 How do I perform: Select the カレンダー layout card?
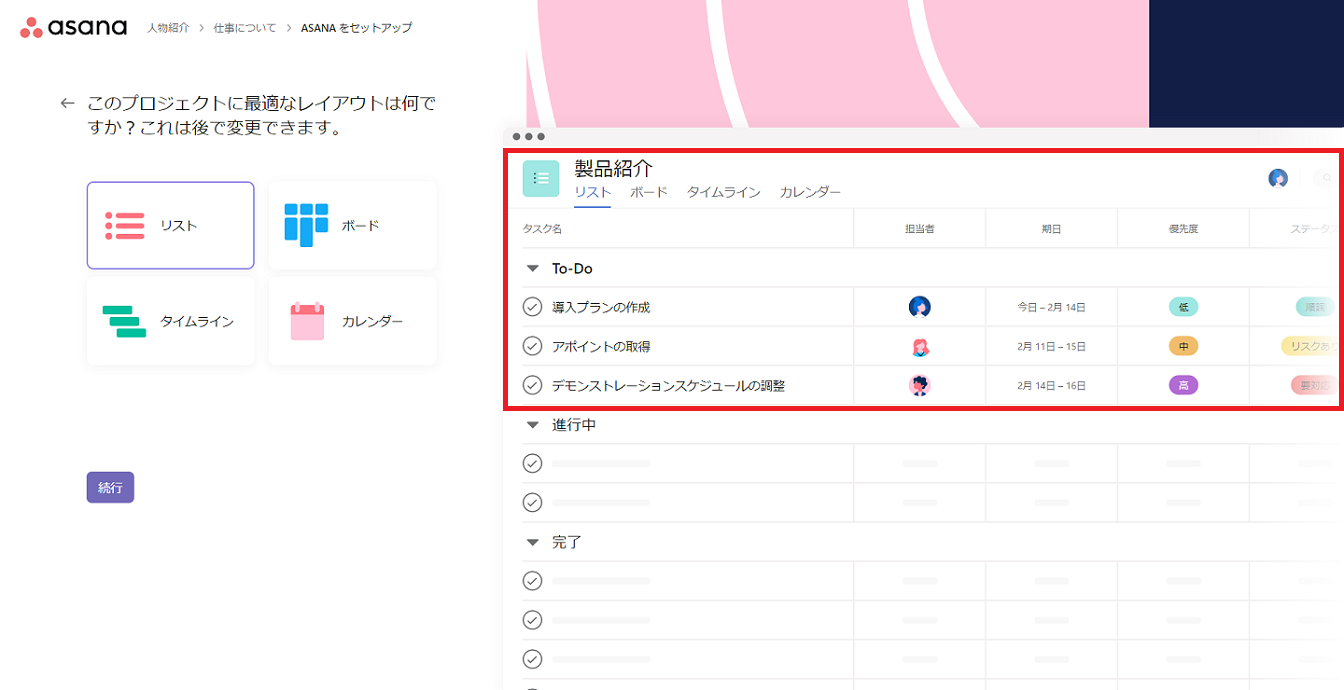coord(352,321)
